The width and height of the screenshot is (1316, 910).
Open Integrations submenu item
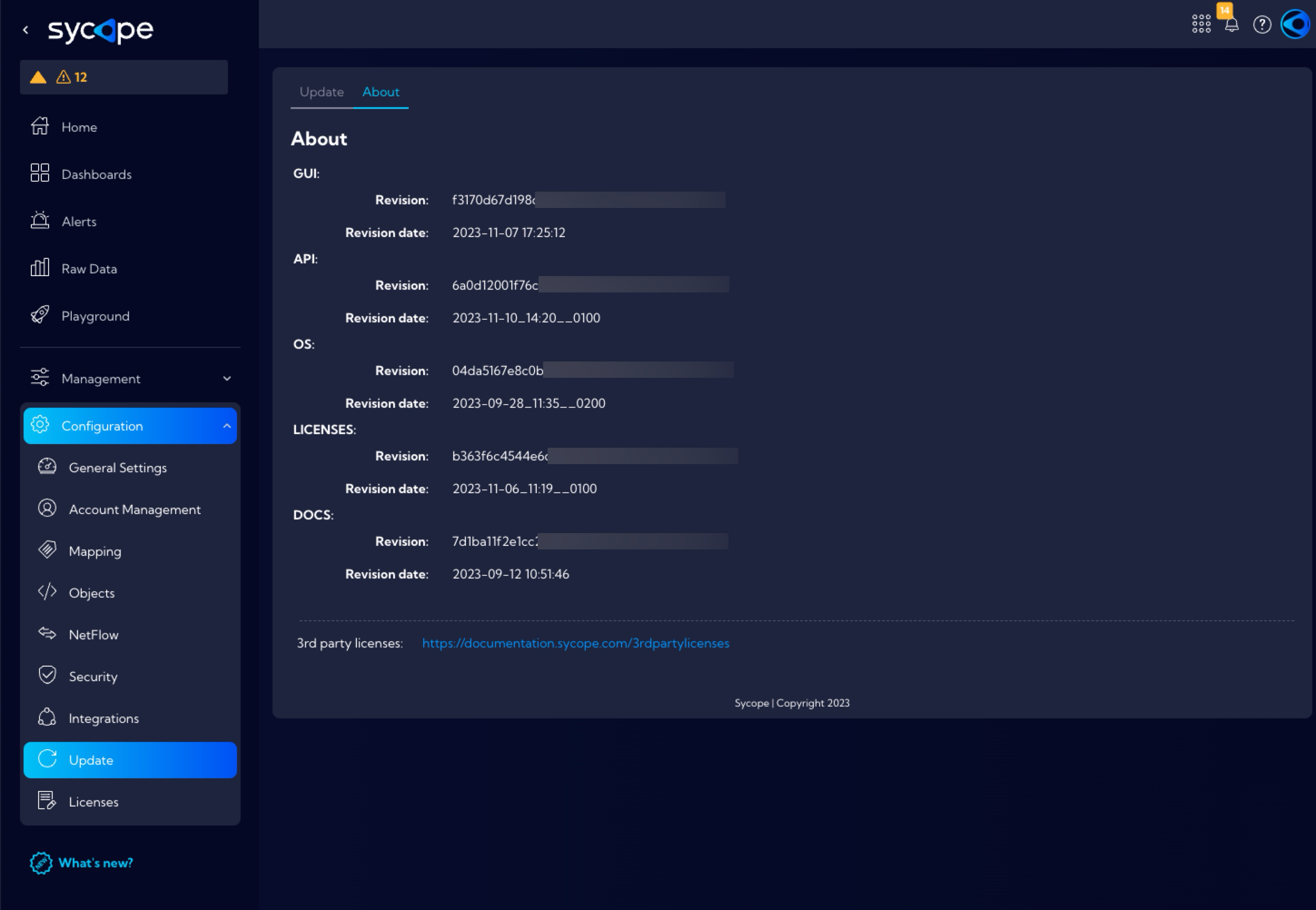(x=104, y=718)
